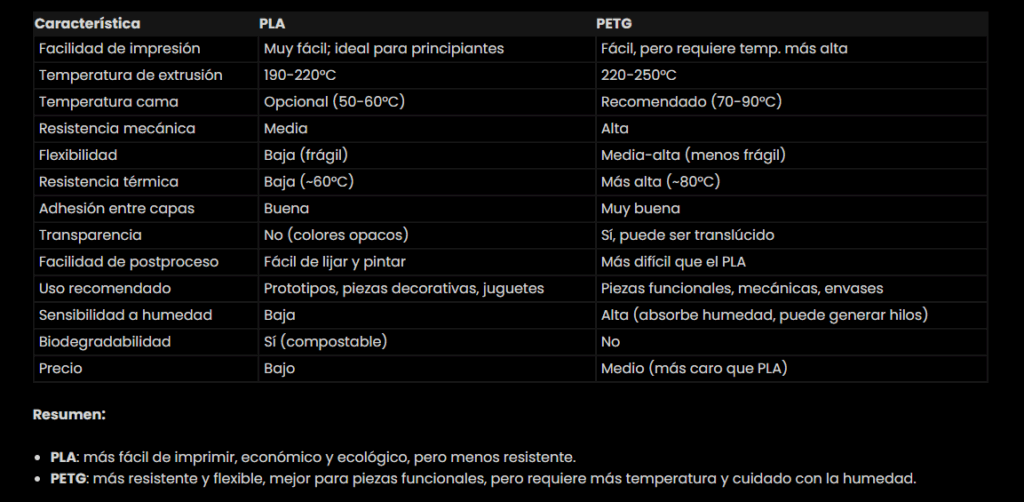Viewport: 1024px width, 502px height.
Task: Click the "Característica" column header
Action: pyautogui.click(x=89, y=23)
